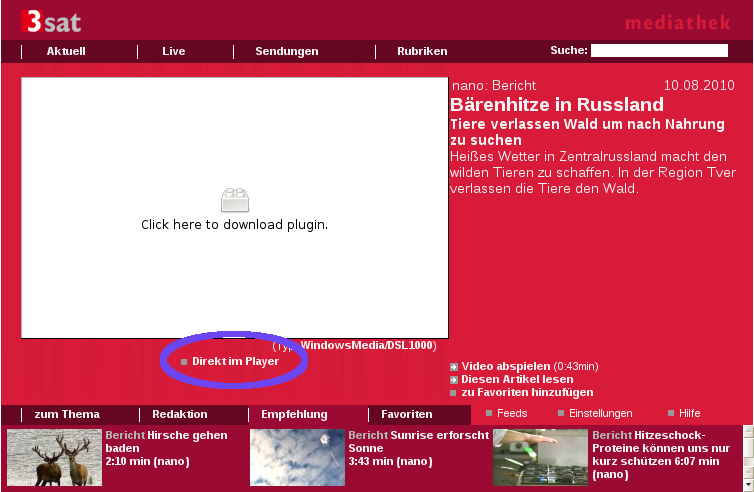Click the square bullet before Einstellungen

pos(561,413)
